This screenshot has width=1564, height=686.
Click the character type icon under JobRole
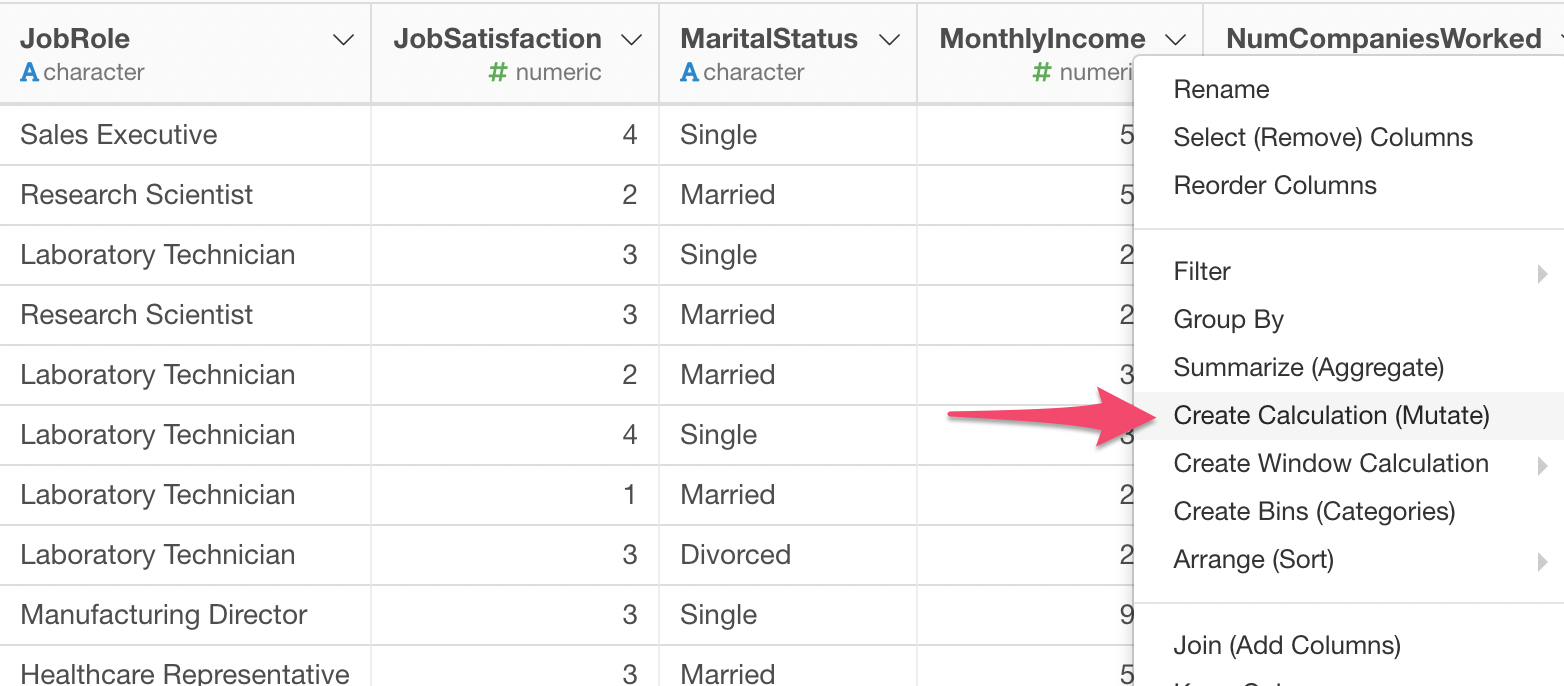click(30, 72)
